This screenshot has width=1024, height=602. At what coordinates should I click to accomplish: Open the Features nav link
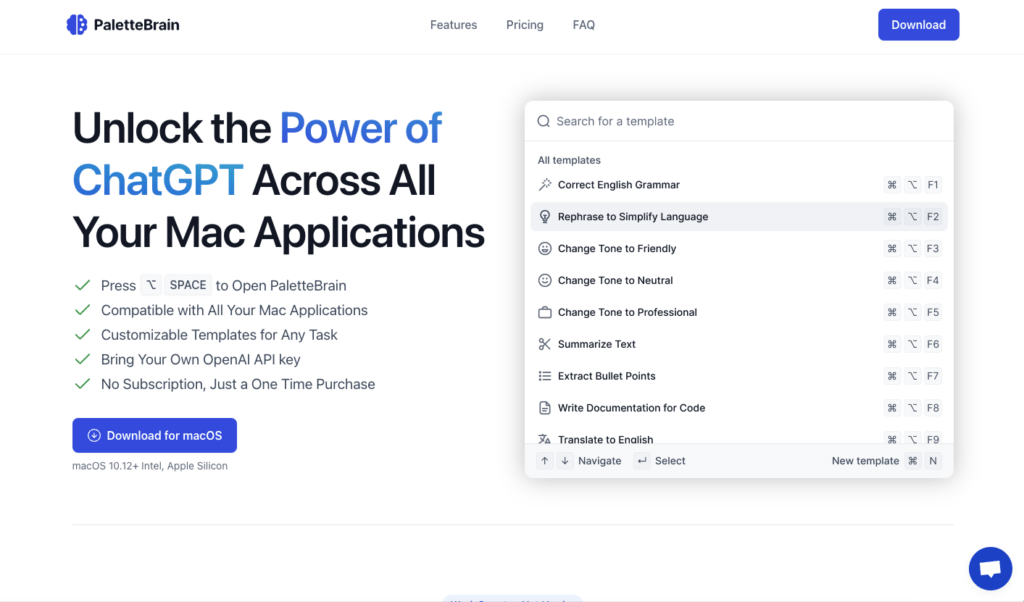453,25
